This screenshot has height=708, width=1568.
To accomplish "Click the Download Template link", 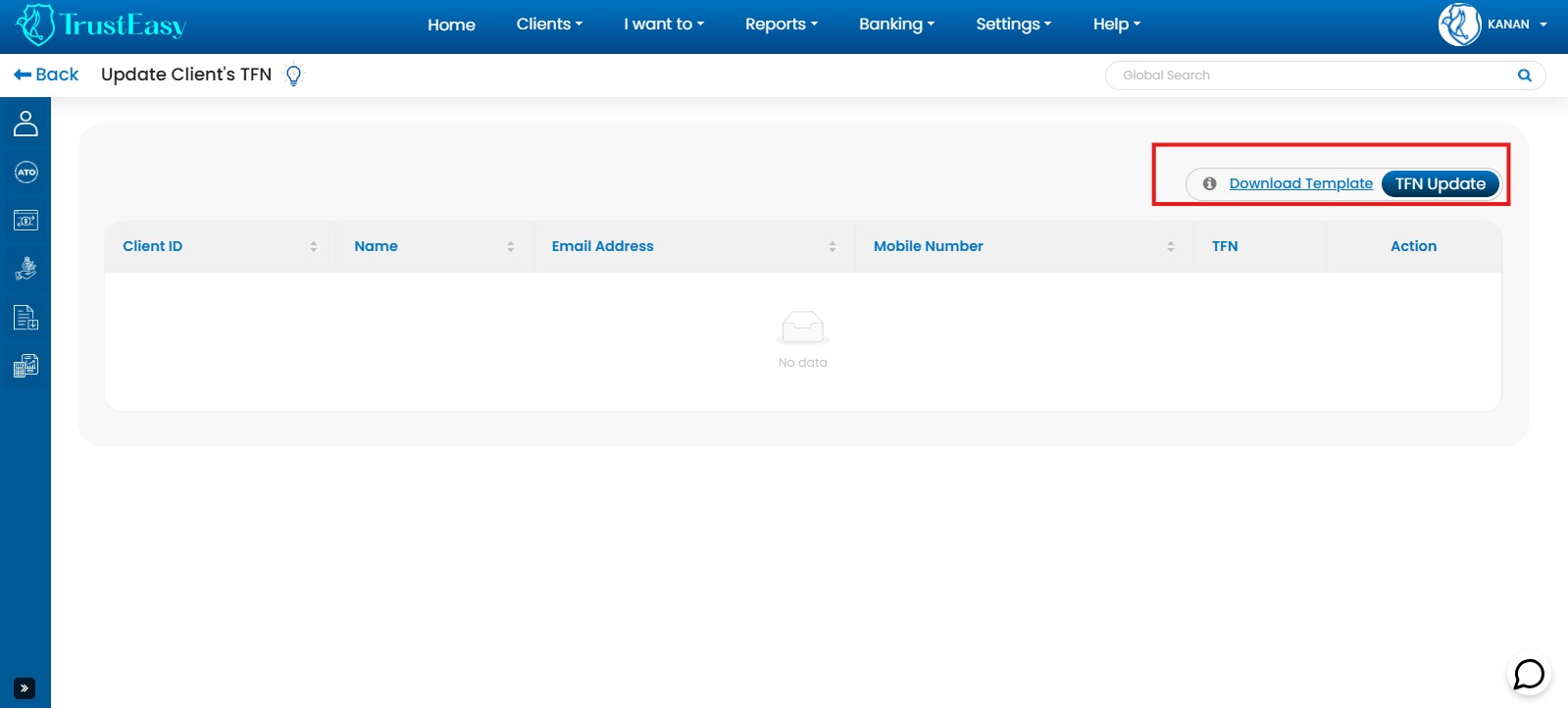I will tap(1300, 183).
